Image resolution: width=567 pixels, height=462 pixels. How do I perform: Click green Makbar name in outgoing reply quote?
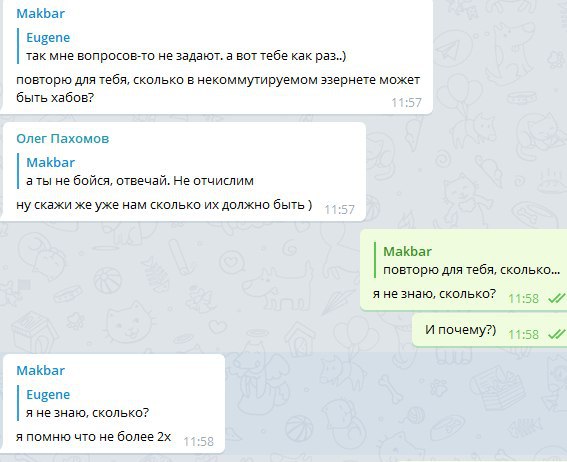[407, 251]
